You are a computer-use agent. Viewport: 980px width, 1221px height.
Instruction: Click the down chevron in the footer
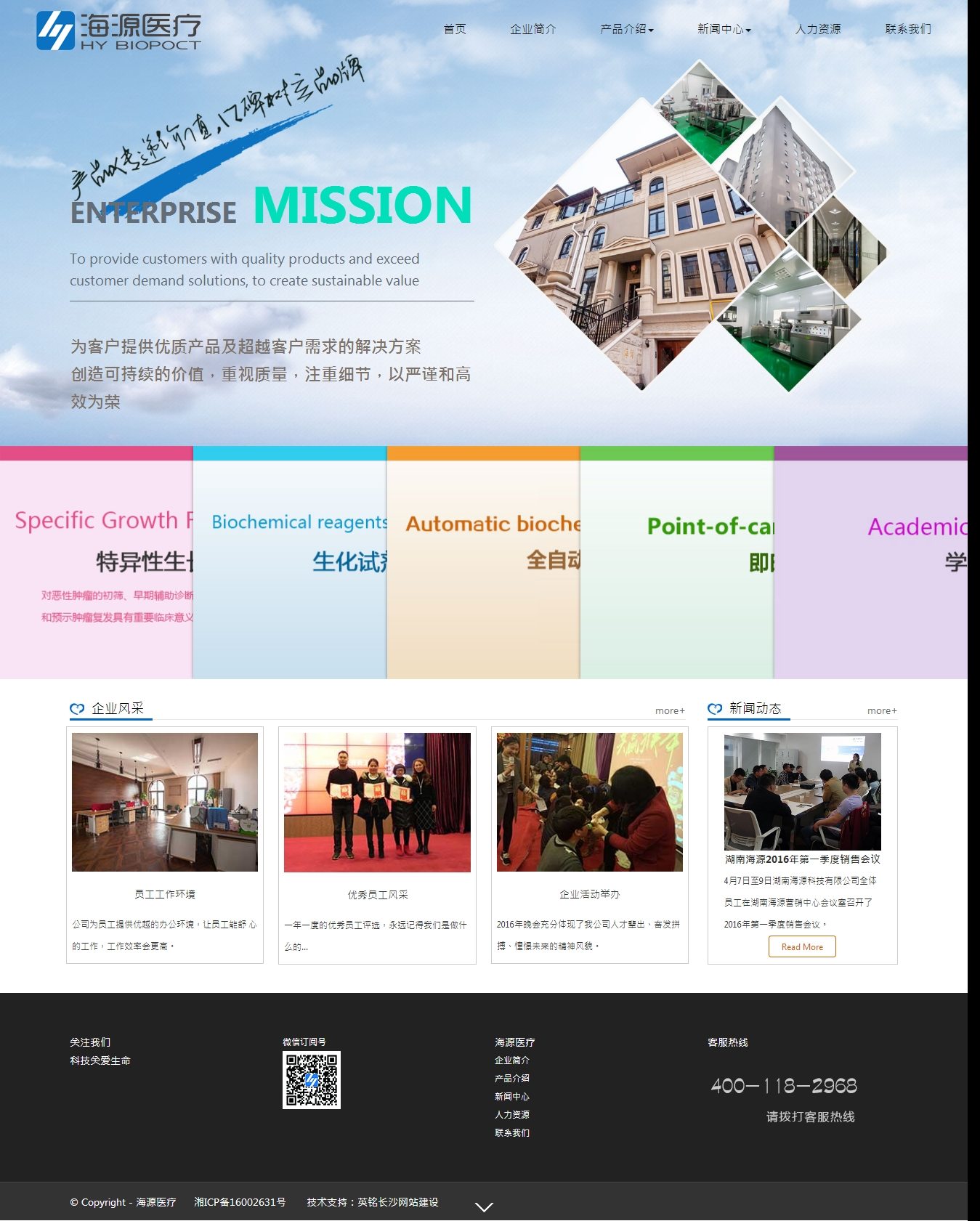pos(484,1206)
